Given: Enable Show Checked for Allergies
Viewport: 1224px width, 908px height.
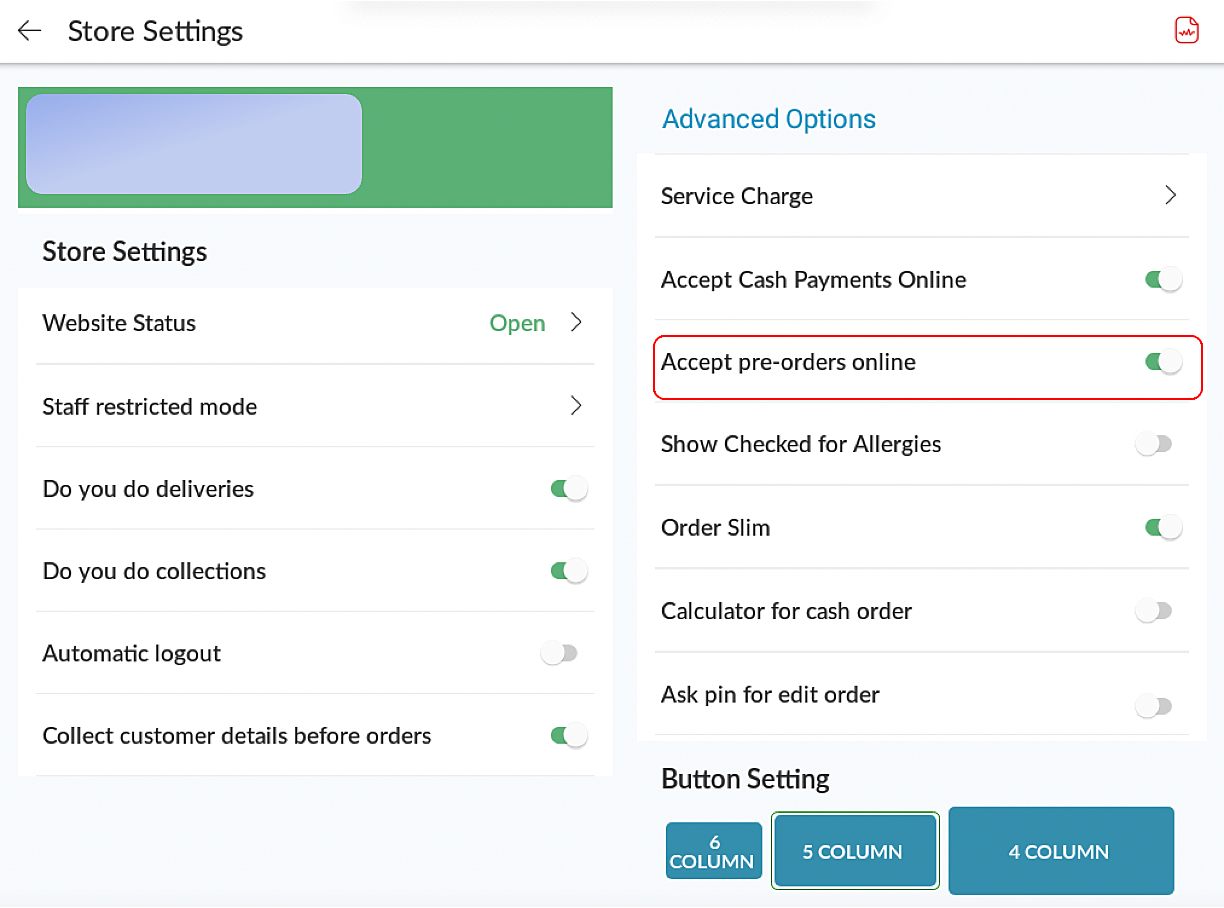Looking at the screenshot, I should [1154, 444].
